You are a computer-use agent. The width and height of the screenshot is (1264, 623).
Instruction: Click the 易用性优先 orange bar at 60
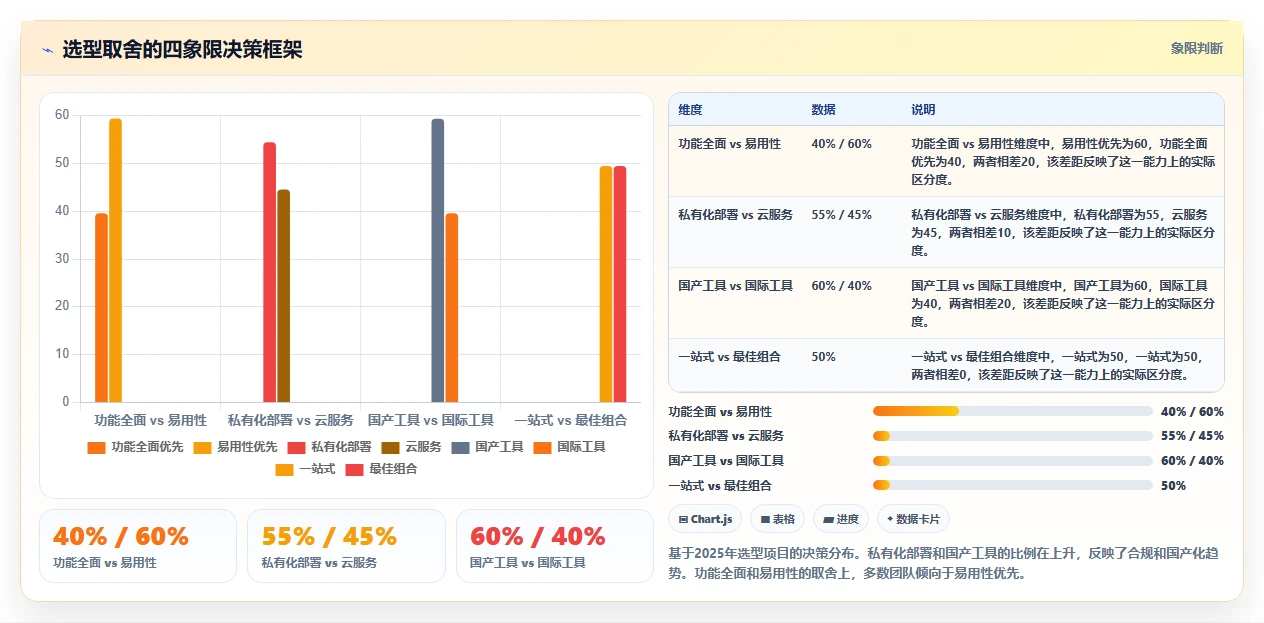[x=115, y=260]
